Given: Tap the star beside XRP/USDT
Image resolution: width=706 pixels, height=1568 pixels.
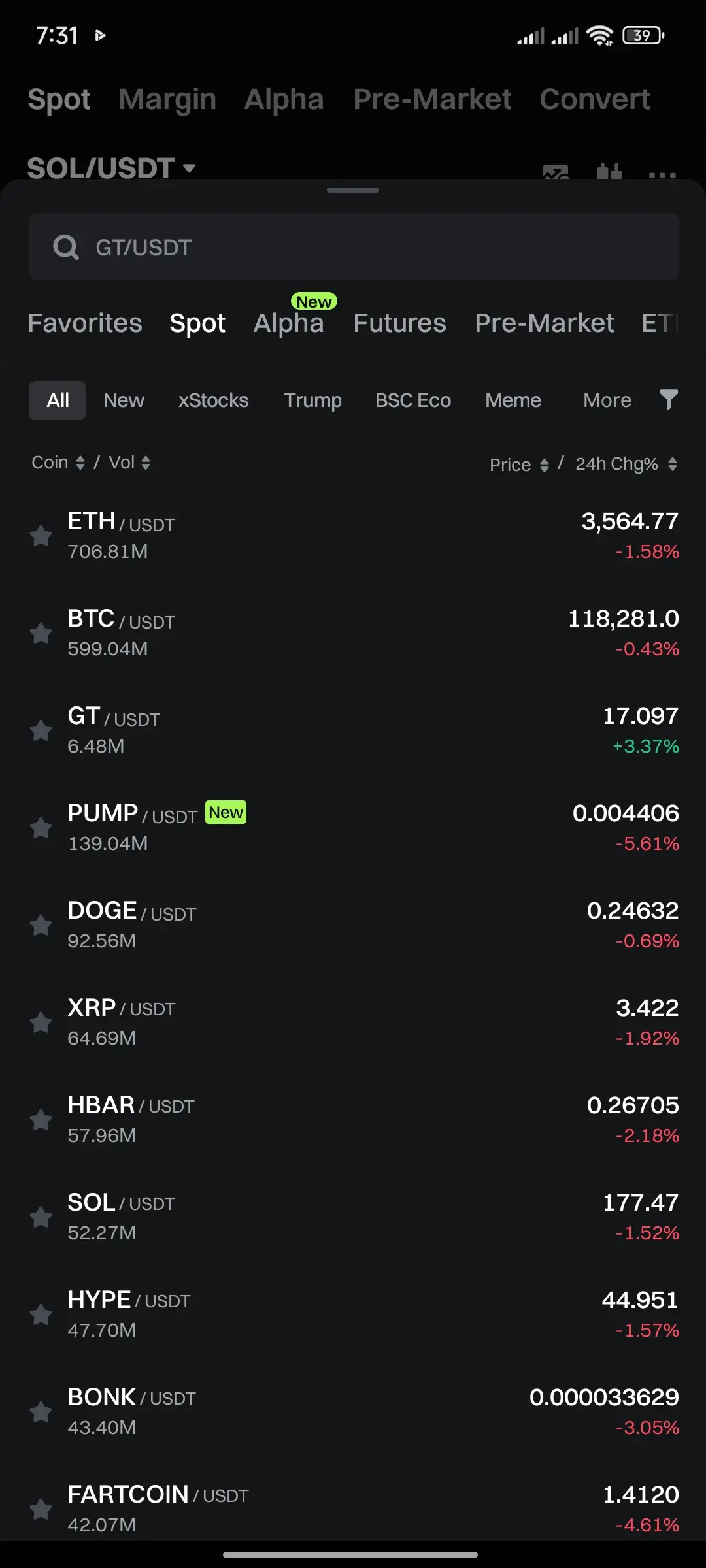Looking at the screenshot, I should pos(41,1022).
